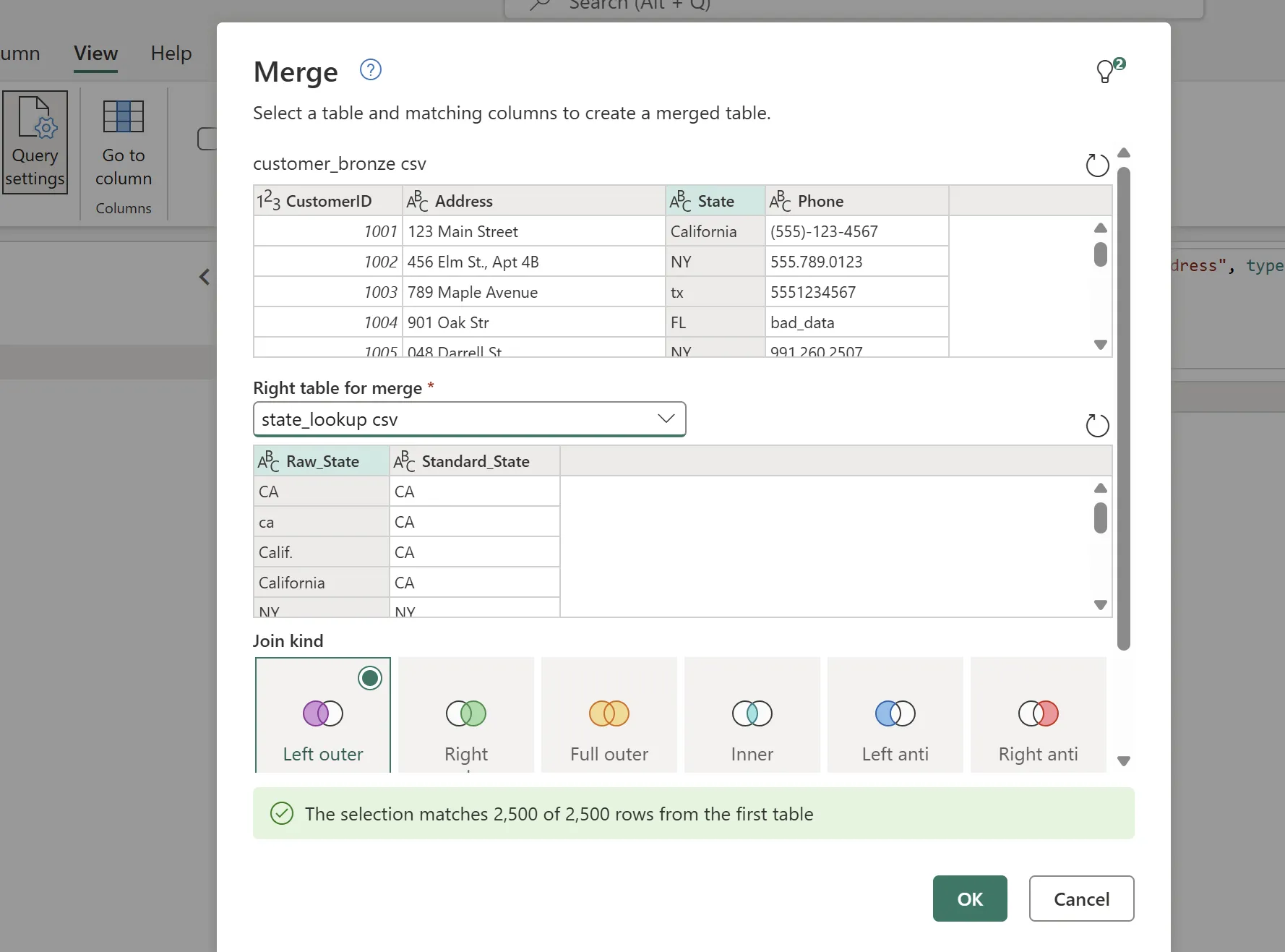Click the green checkmark match status icon
The height and width of the screenshot is (952, 1285).
[282, 813]
